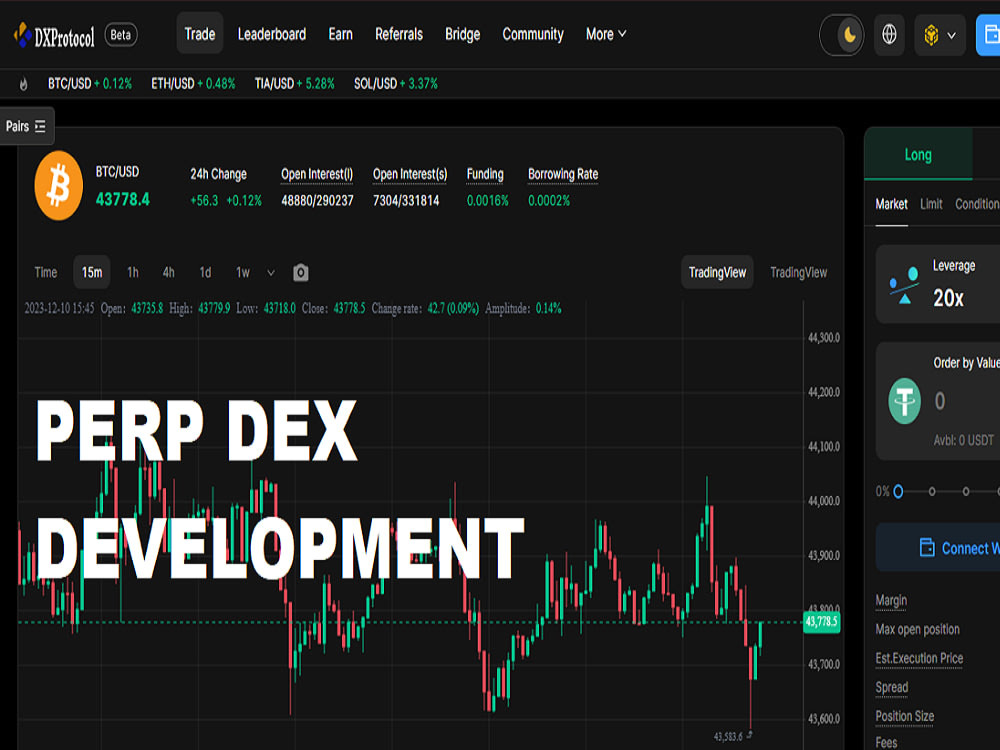Image resolution: width=1000 pixels, height=750 pixels.
Task: Open the Referrals page
Action: [x=399, y=34]
